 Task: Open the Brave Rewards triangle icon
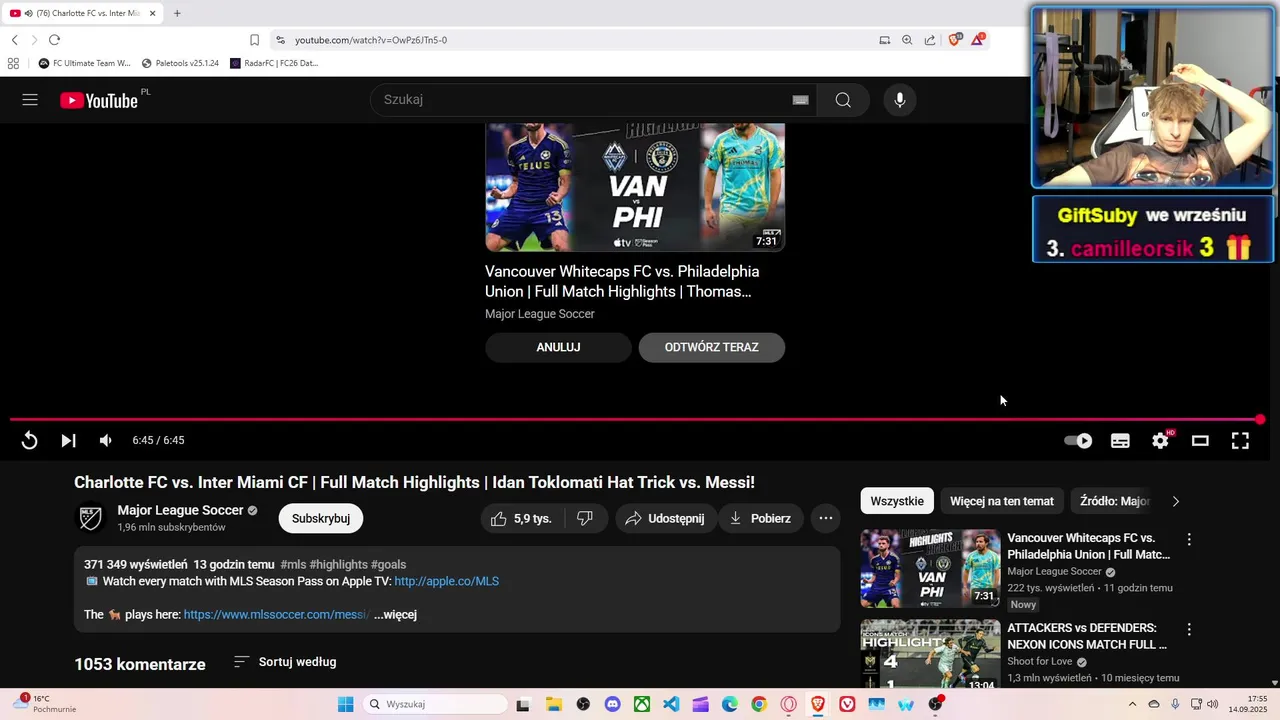[x=978, y=40]
